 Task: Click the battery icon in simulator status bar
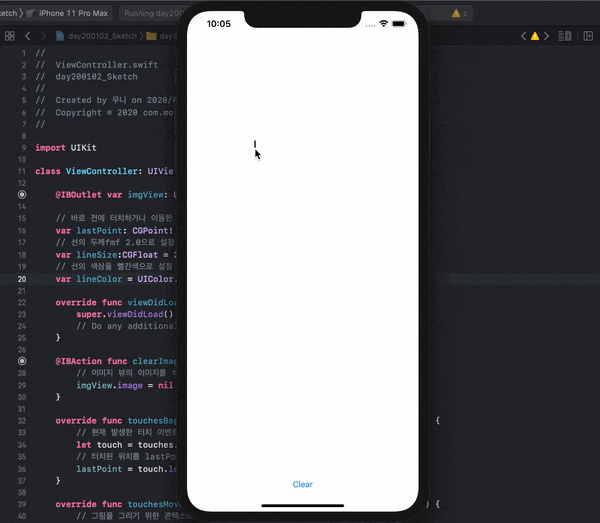coord(399,24)
